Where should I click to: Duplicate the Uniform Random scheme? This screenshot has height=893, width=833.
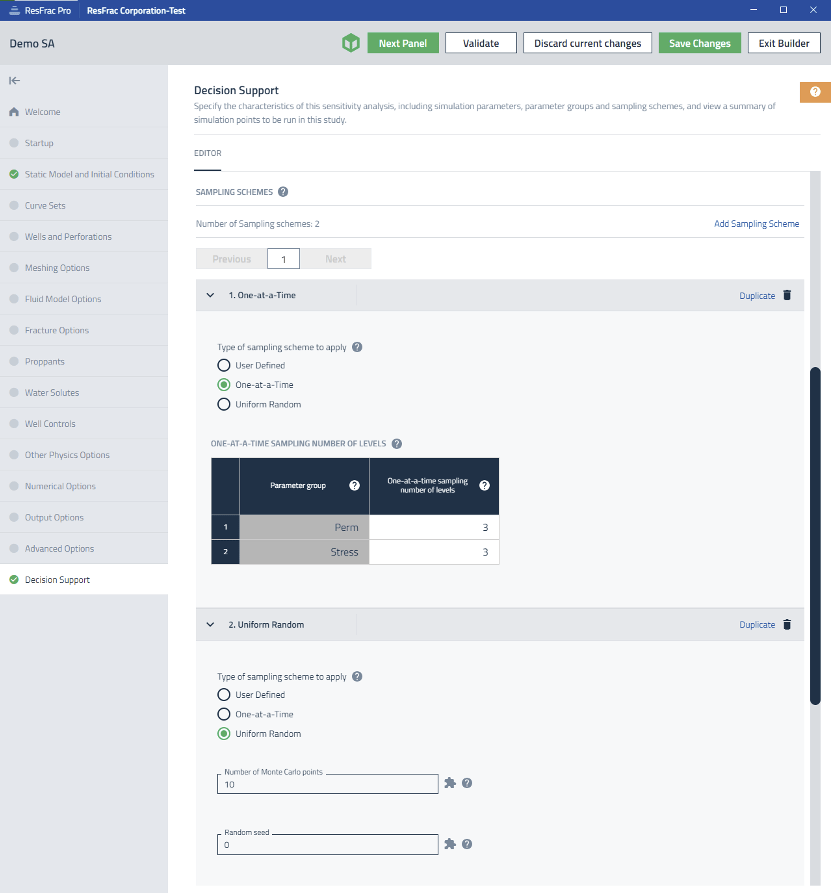tap(757, 625)
